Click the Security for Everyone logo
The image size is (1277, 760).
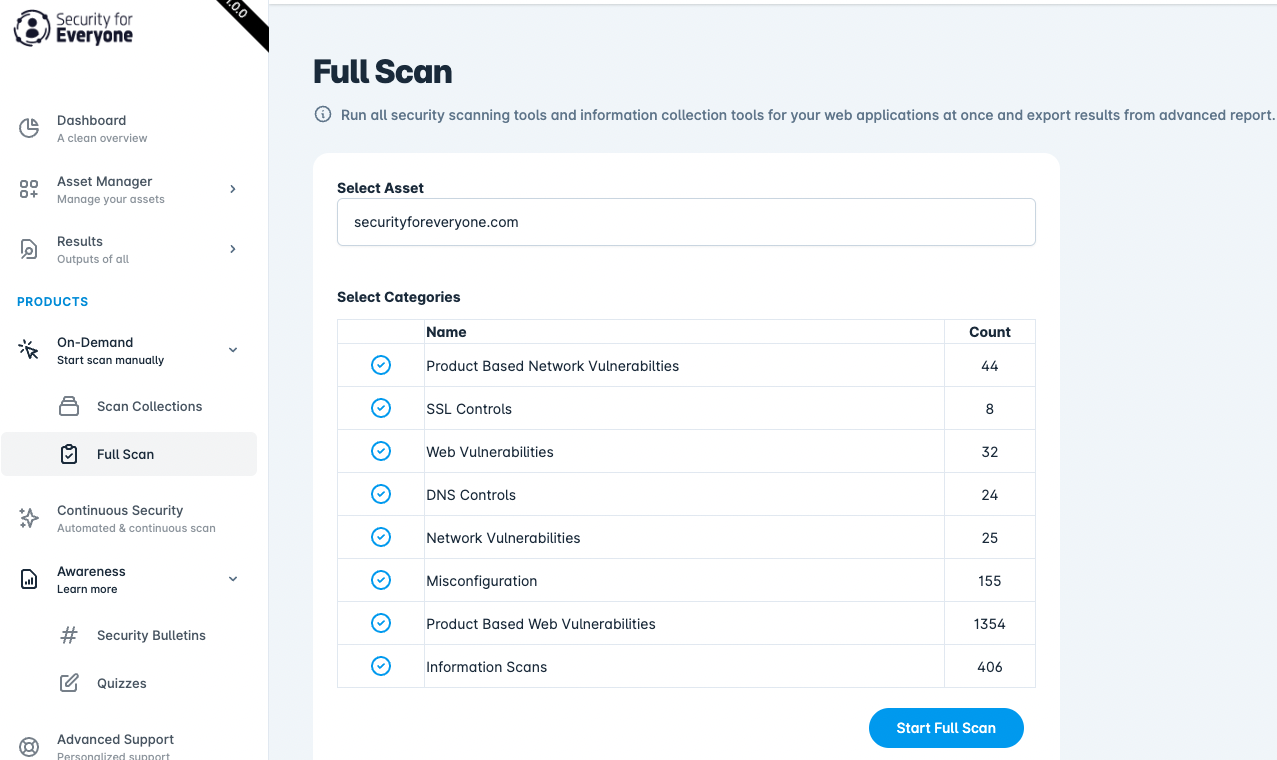click(73, 28)
